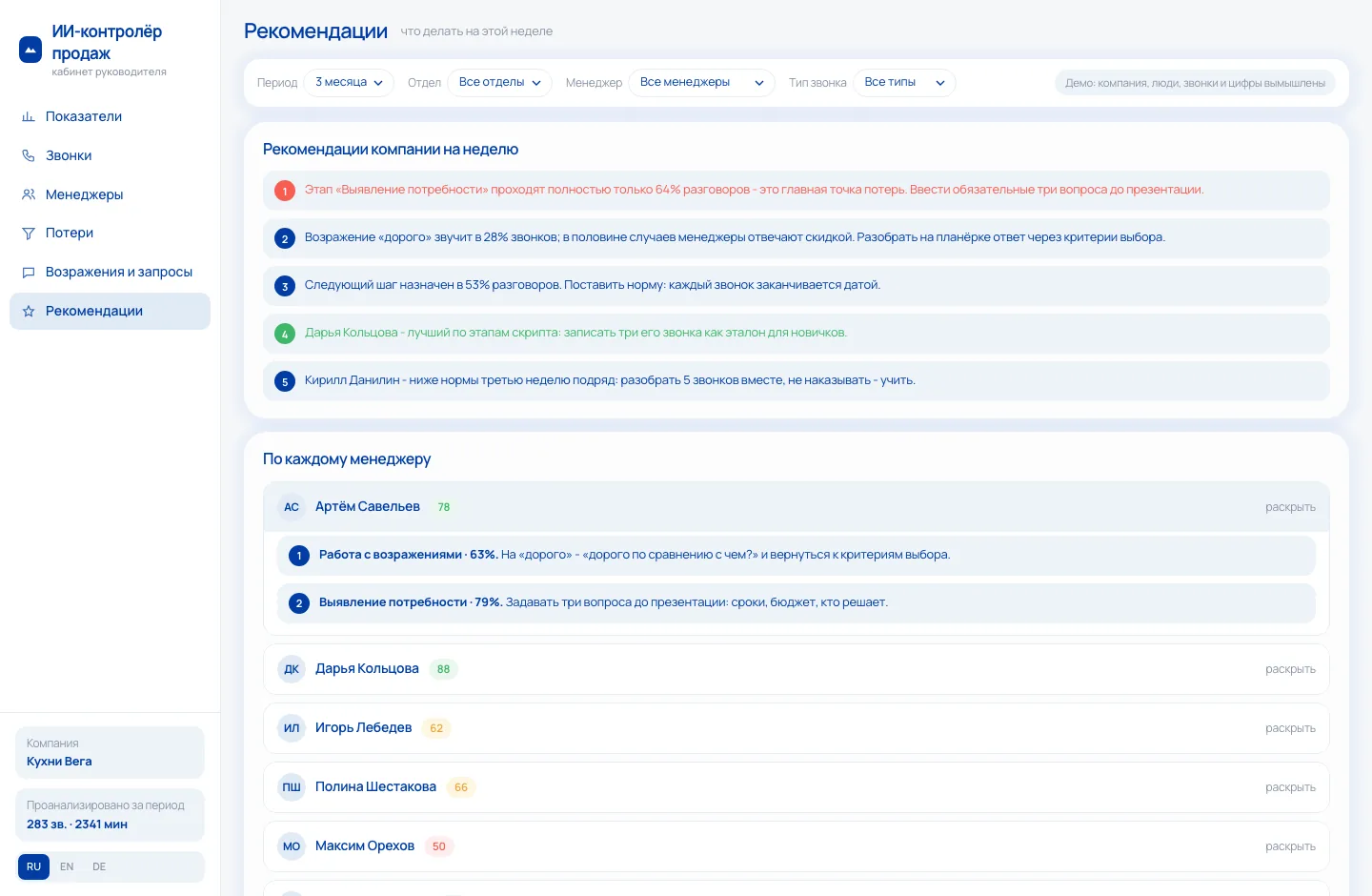Collapse Артём Савельев's row via раскрыть
The image size is (1372, 896).
[1290, 507]
